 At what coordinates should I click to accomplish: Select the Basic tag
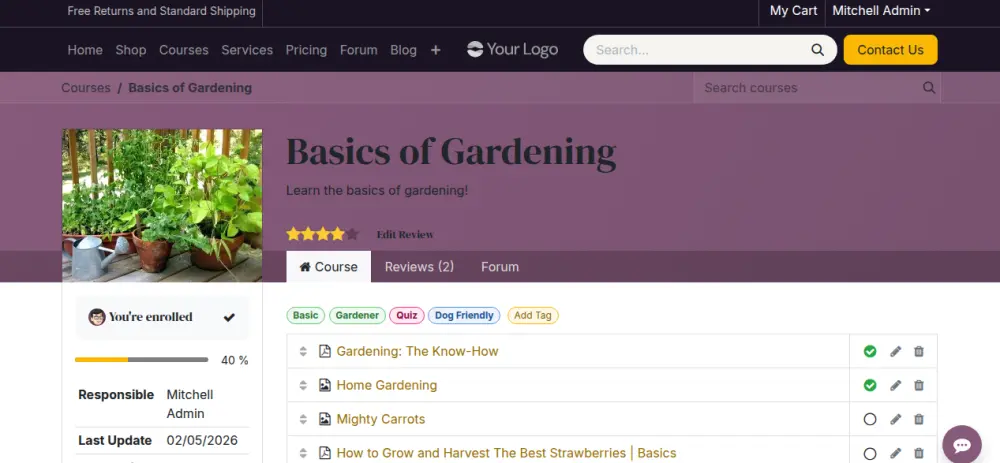point(305,316)
